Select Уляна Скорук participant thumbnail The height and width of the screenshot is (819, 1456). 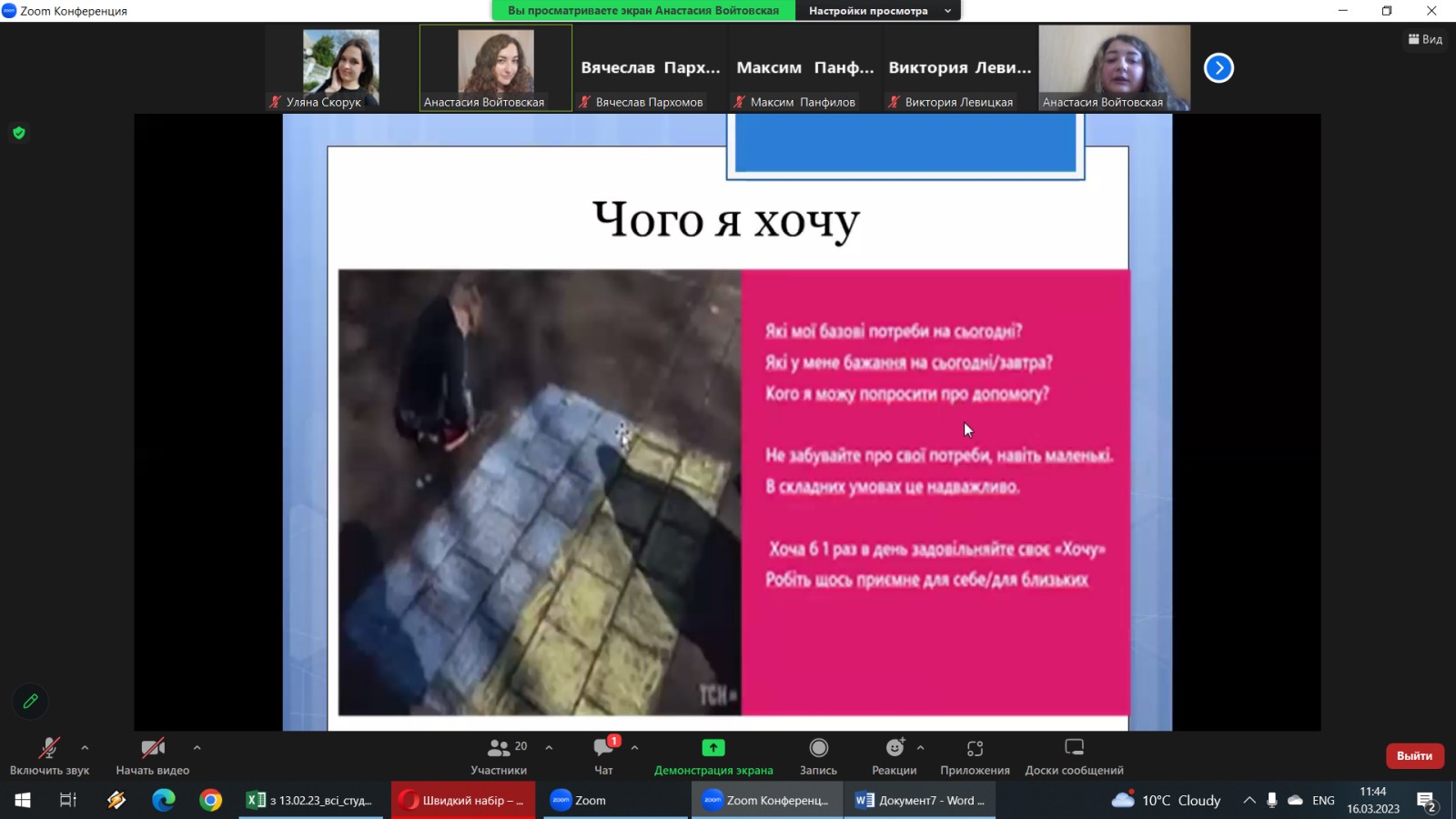coord(340,68)
